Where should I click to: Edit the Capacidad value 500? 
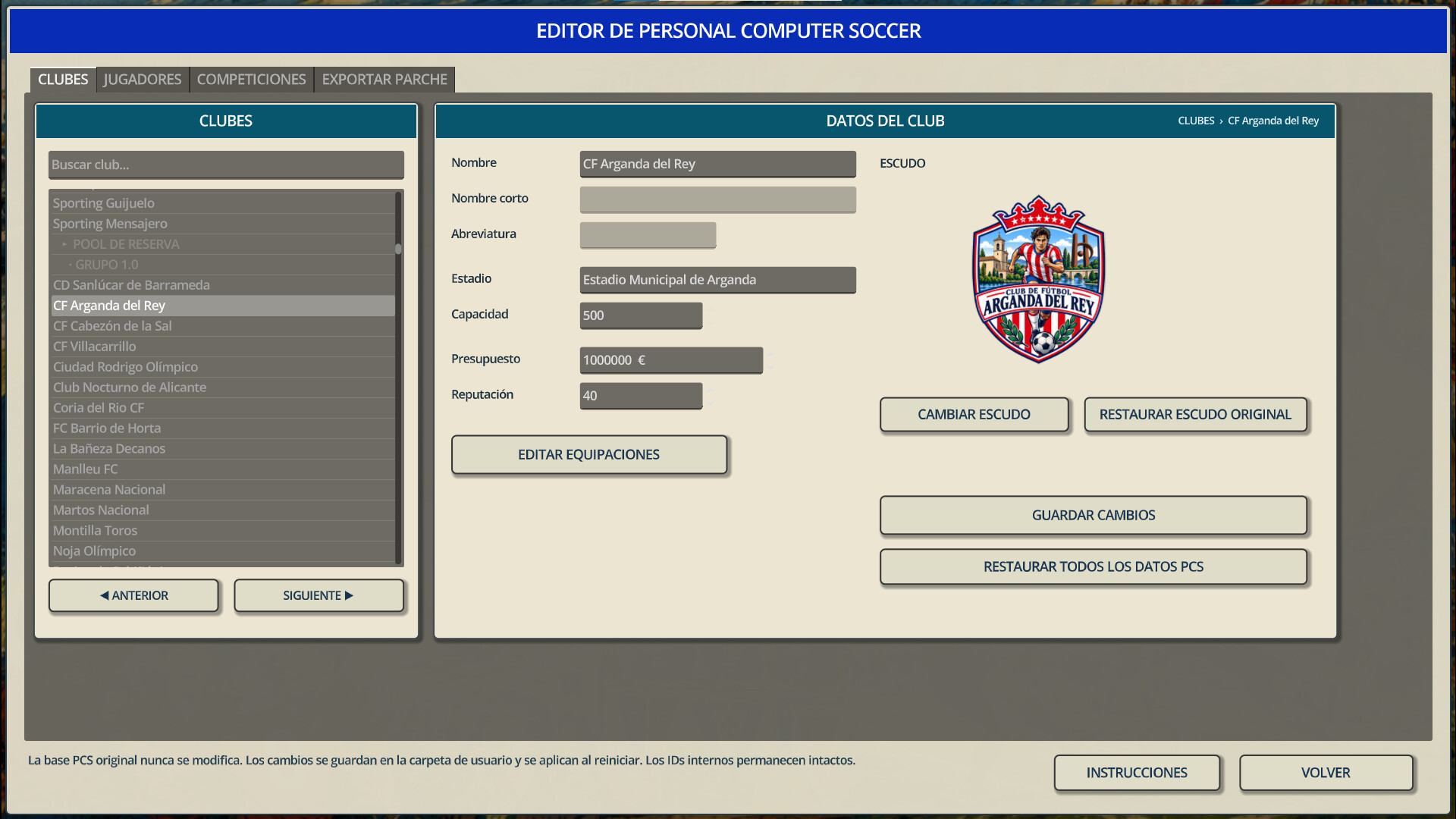[641, 315]
